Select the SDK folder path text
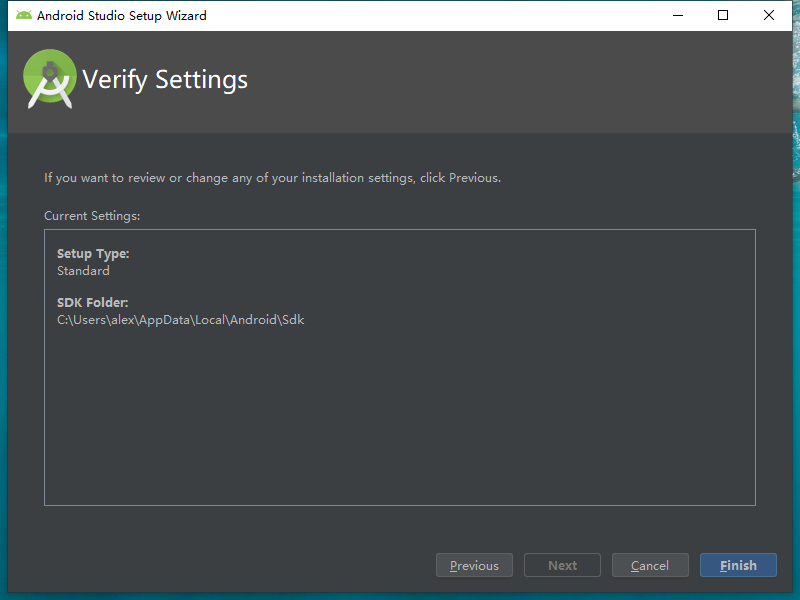Image resolution: width=800 pixels, height=600 pixels. pyautogui.click(x=181, y=320)
